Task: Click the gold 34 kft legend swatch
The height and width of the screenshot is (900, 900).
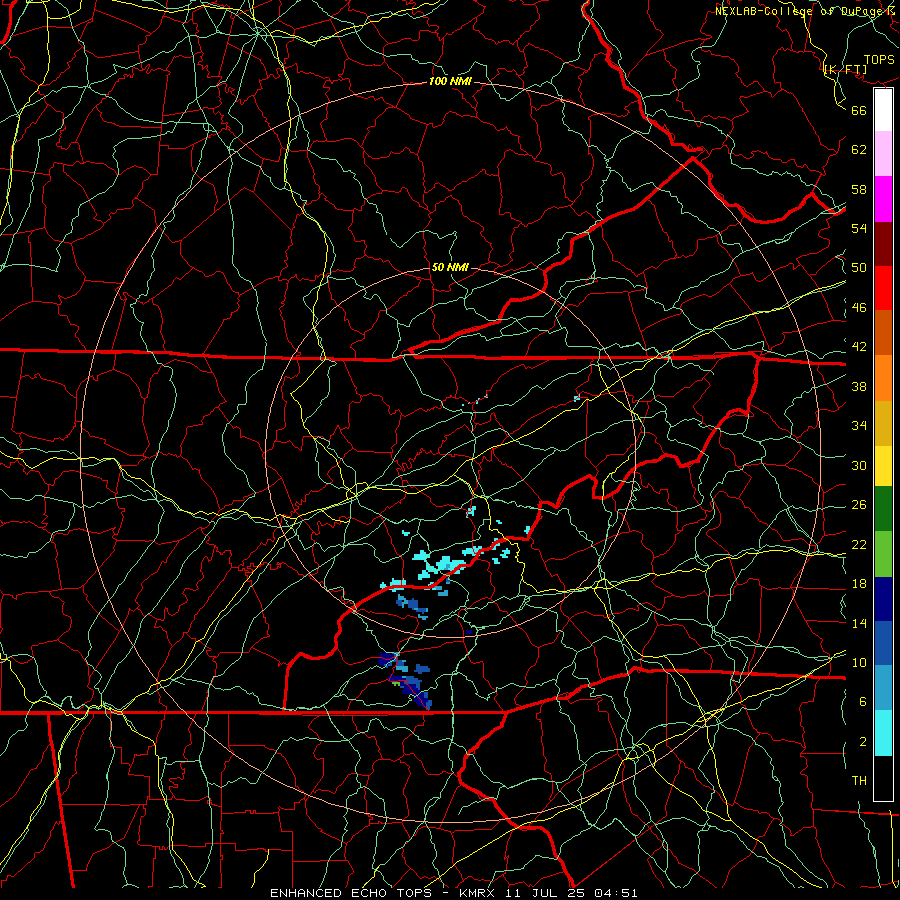Action: click(883, 423)
